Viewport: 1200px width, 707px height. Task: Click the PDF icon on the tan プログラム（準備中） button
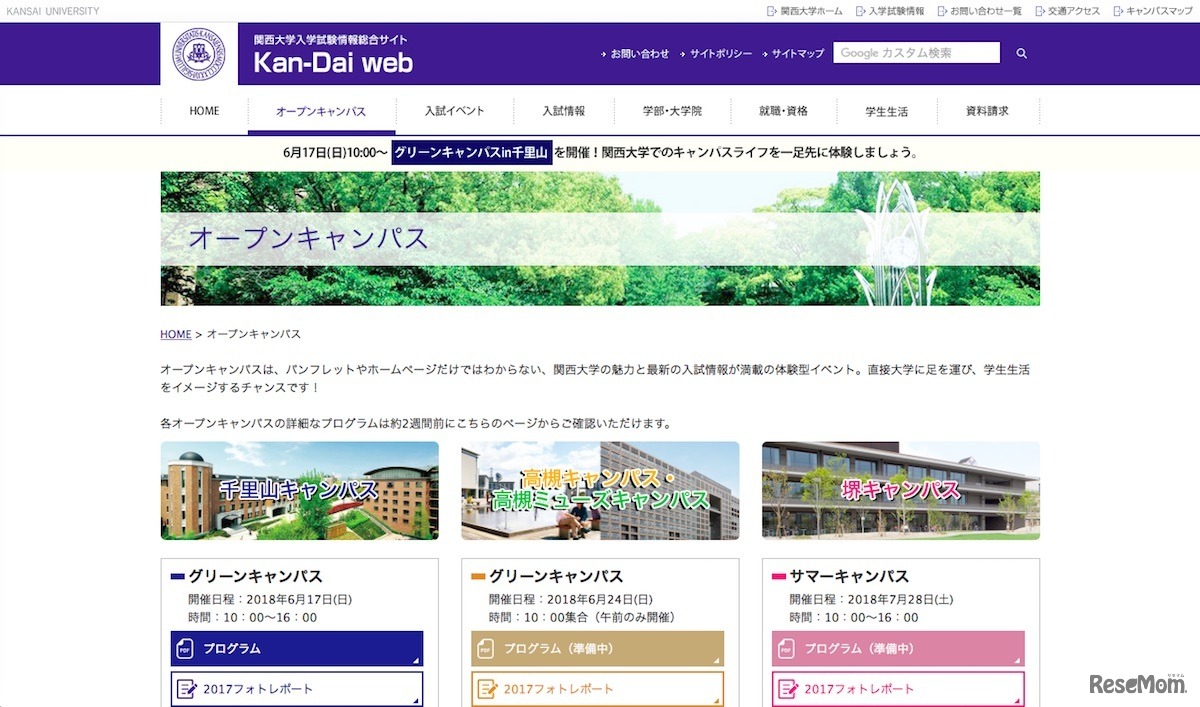click(x=486, y=649)
